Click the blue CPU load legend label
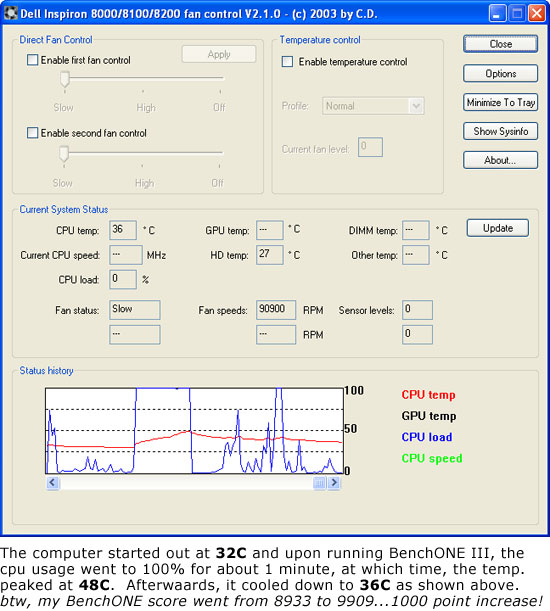Screen dimensions: 550x611 pyautogui.click(x=427, y=437)
